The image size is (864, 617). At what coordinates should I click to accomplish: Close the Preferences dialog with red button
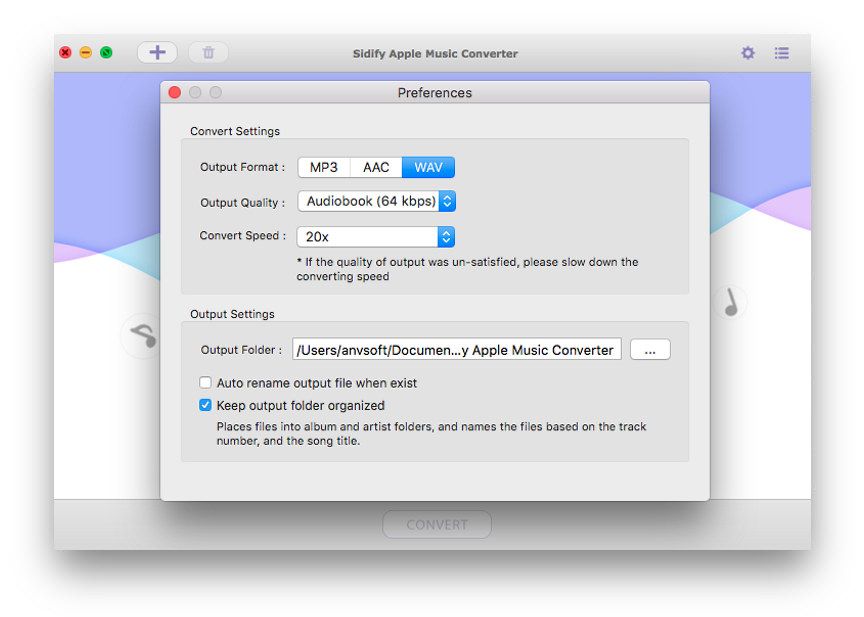click(175, 93)
